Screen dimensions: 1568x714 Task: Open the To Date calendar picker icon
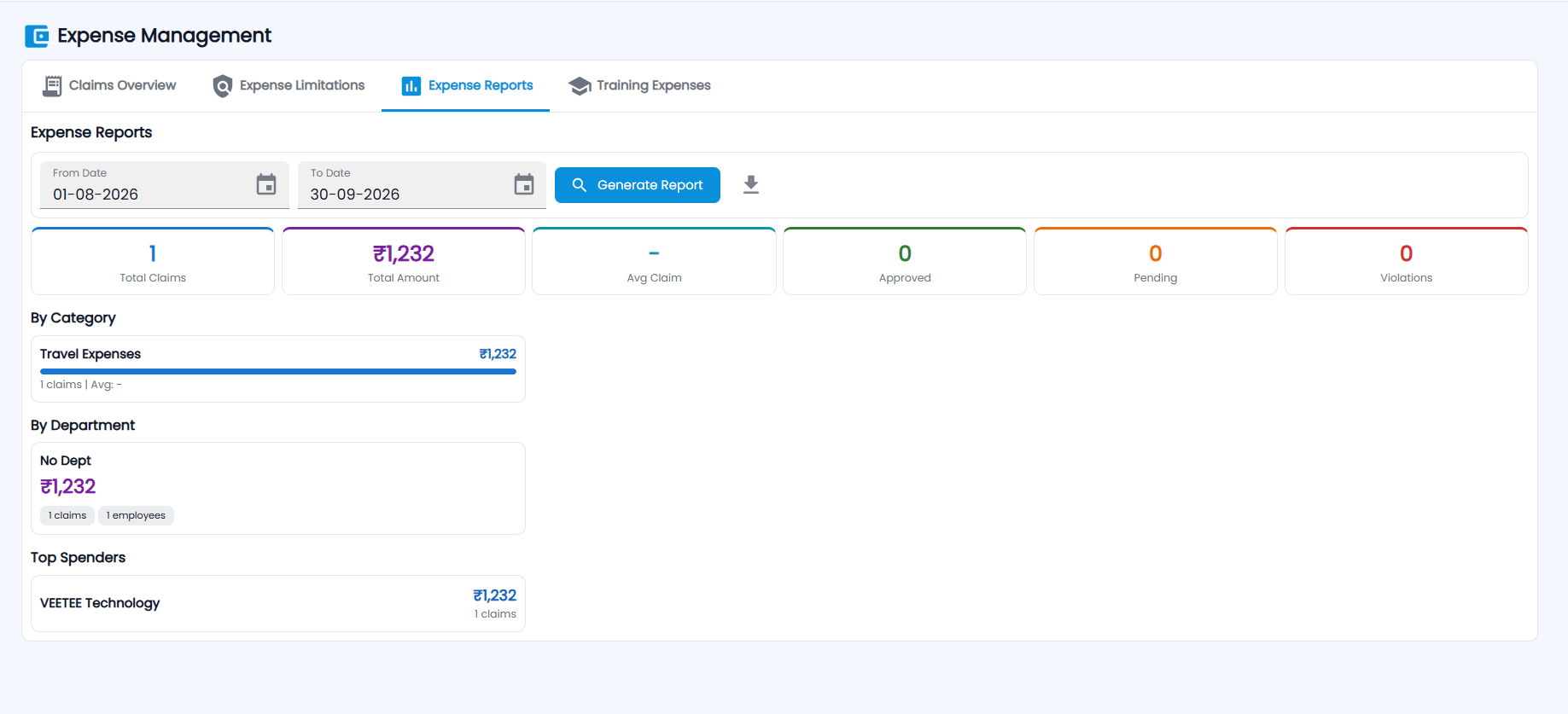tap(524, 184)
